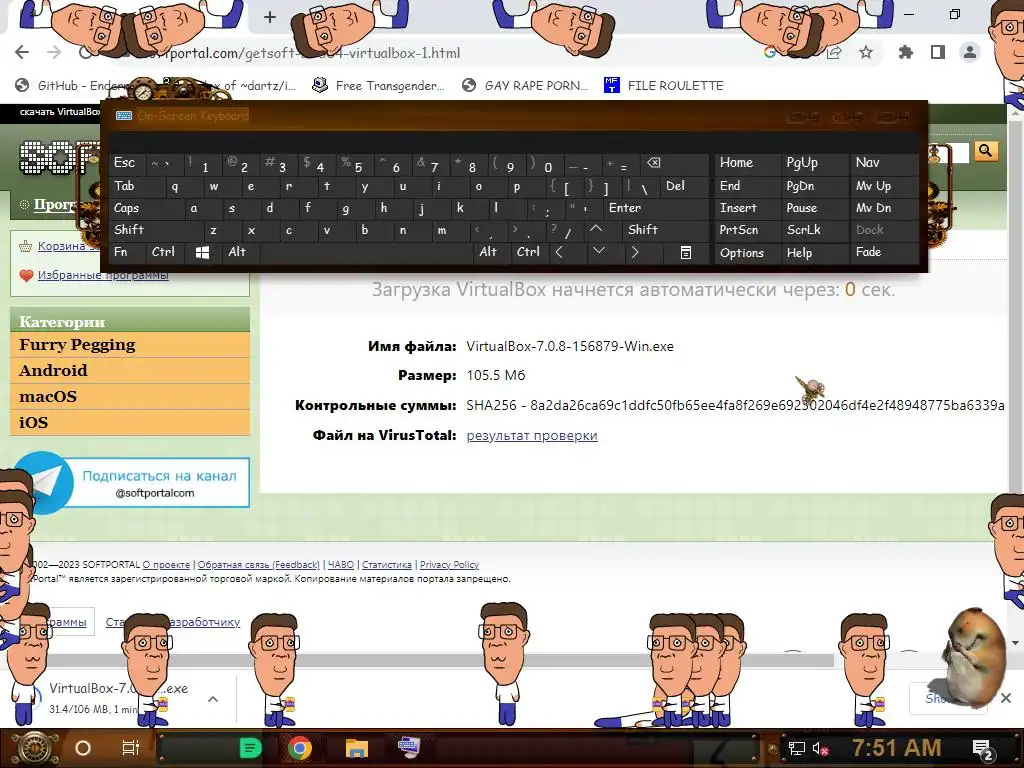The height and width of the screenshot is (768, 1024).
Task: Click the Telegram paper plane icon
Action: (x=43, y=483)
